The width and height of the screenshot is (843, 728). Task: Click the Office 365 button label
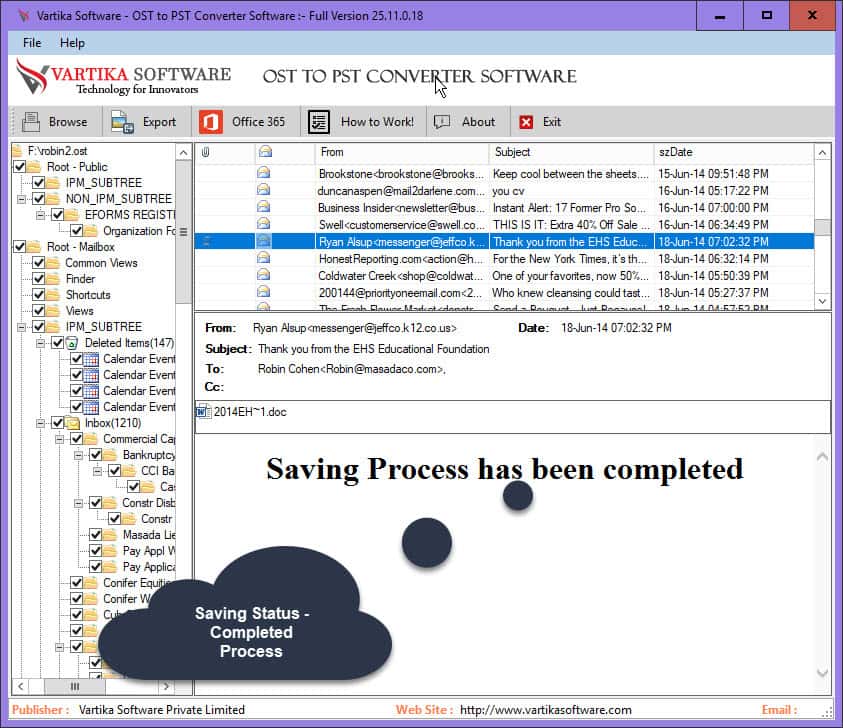click(259, 122)
